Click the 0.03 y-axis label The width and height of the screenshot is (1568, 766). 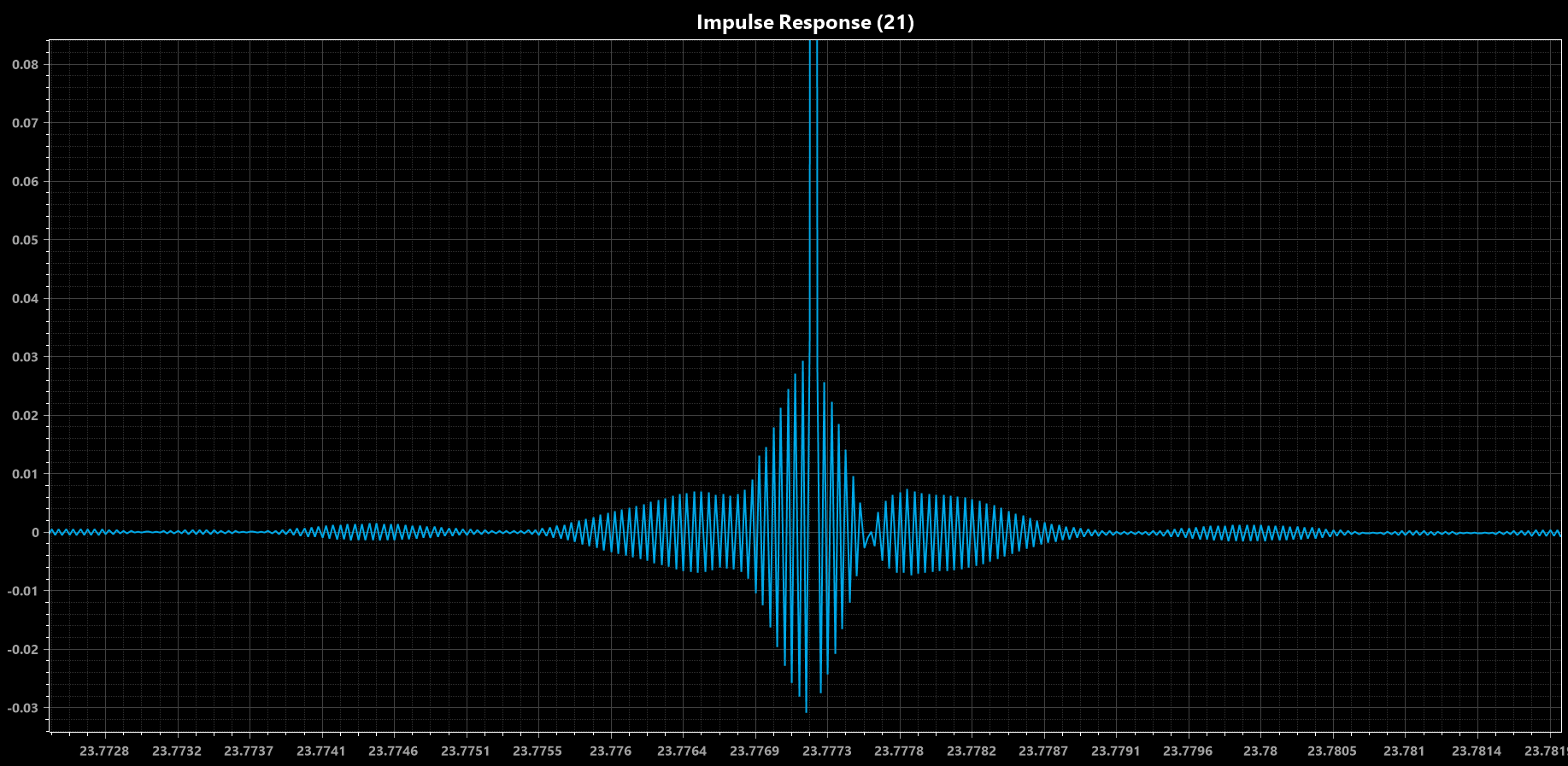[26, 357]
